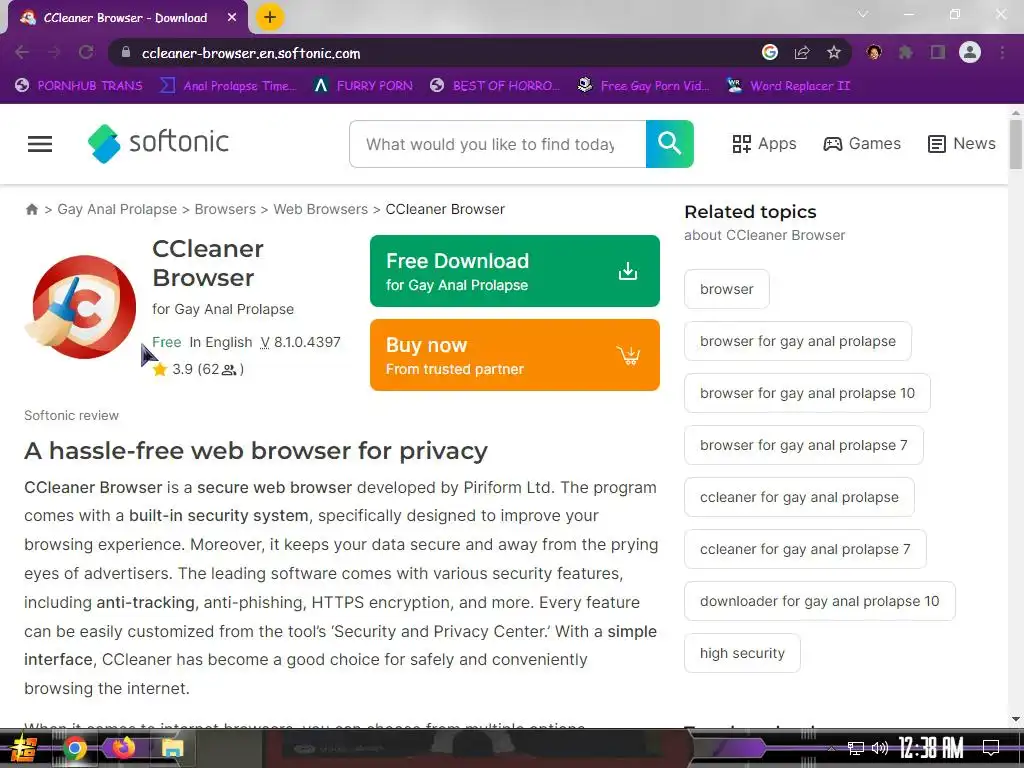Share this page using the share icon
The image size is (1024, 768).
802,52
